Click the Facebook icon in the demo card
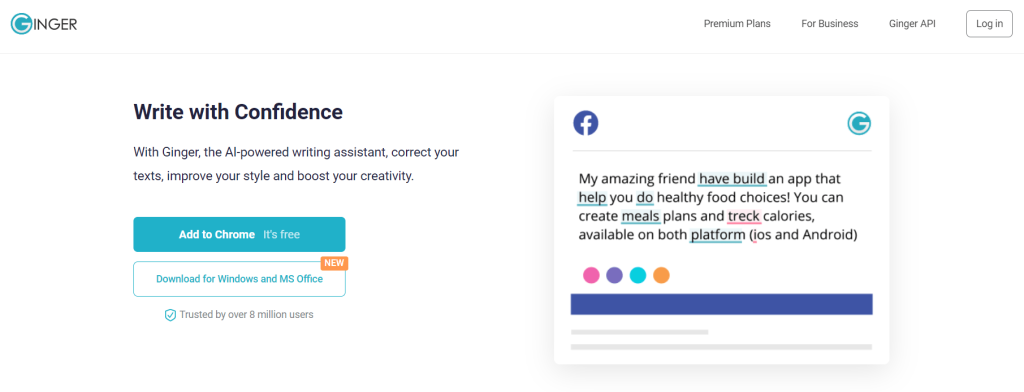Image resolution: width=1024 pixels, height=392 pixels. click(x=586, y=123)
